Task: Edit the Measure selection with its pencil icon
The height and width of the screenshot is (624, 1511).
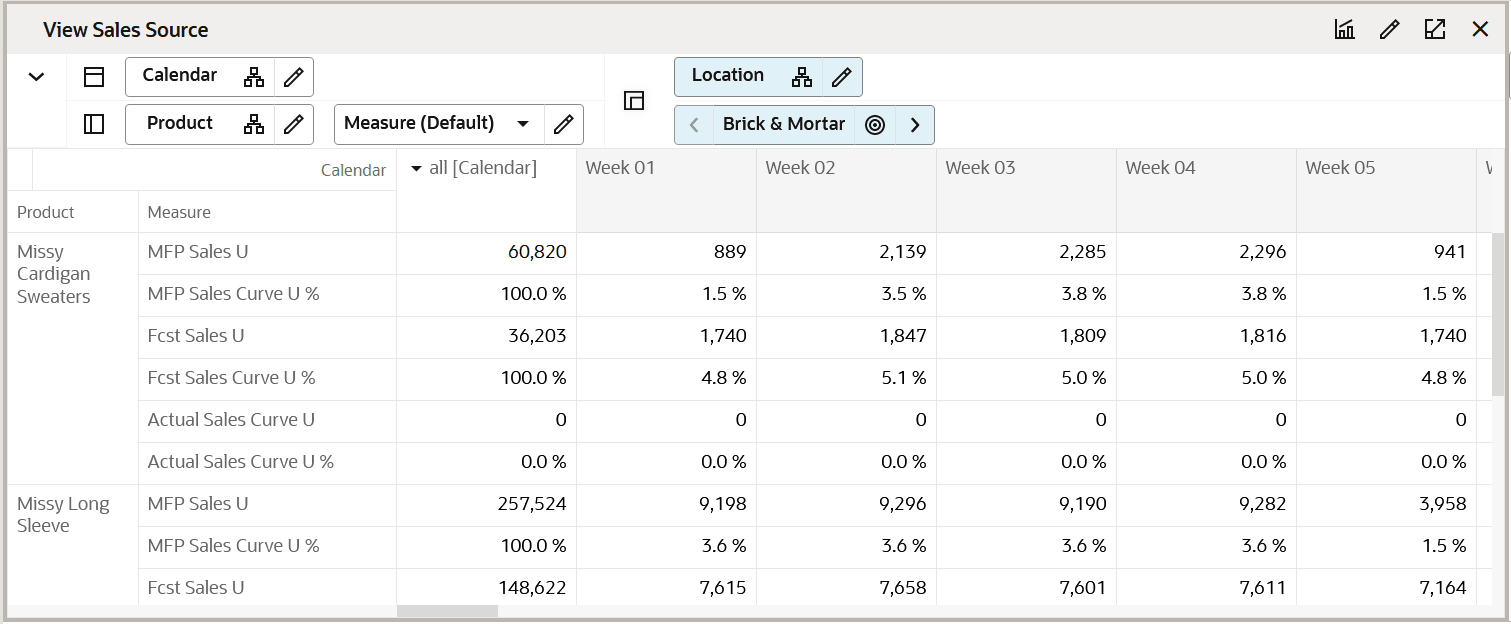Action: coord(563,124)
